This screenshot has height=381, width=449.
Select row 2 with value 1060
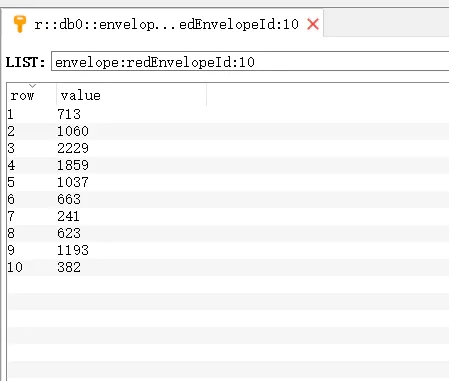click(x=228, y=131)
